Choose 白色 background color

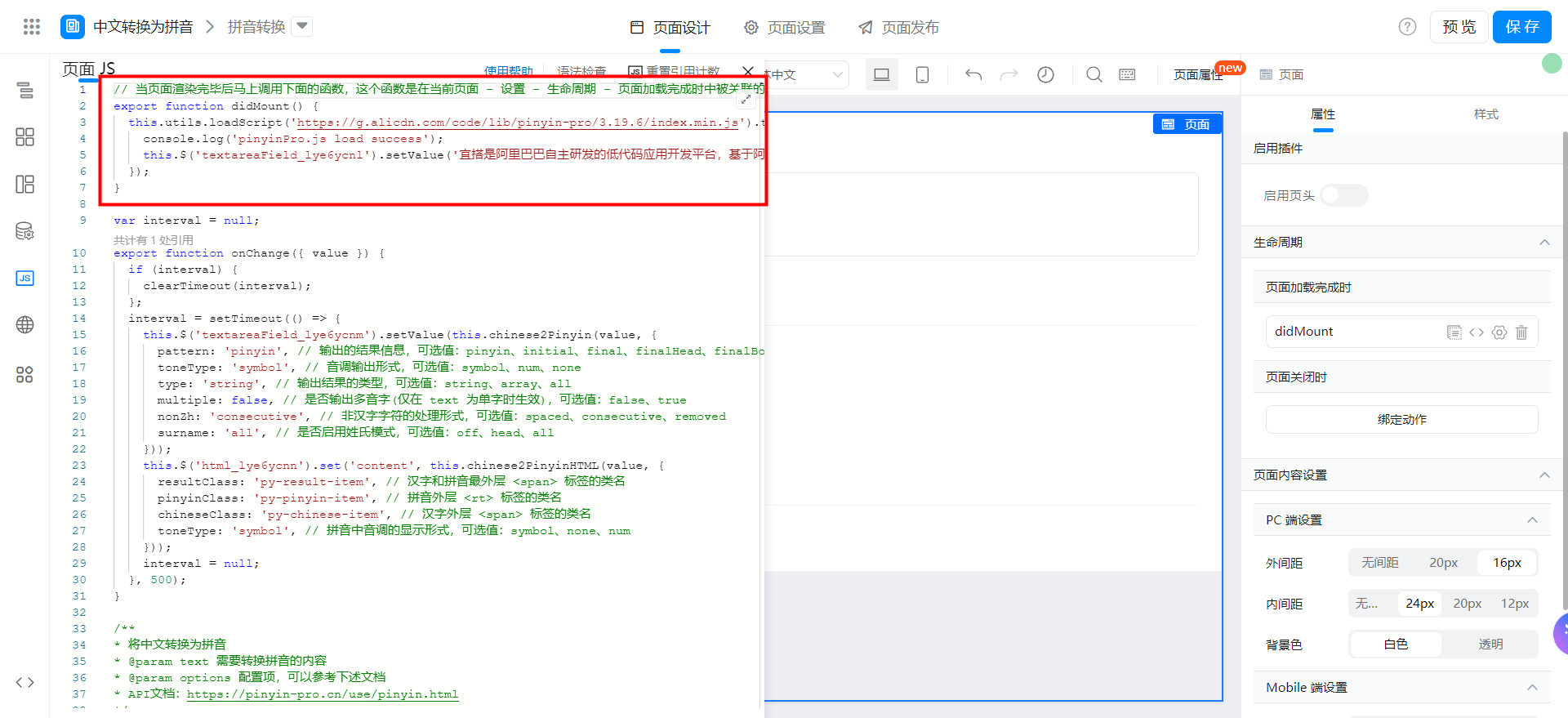[x=1396, y=644]
